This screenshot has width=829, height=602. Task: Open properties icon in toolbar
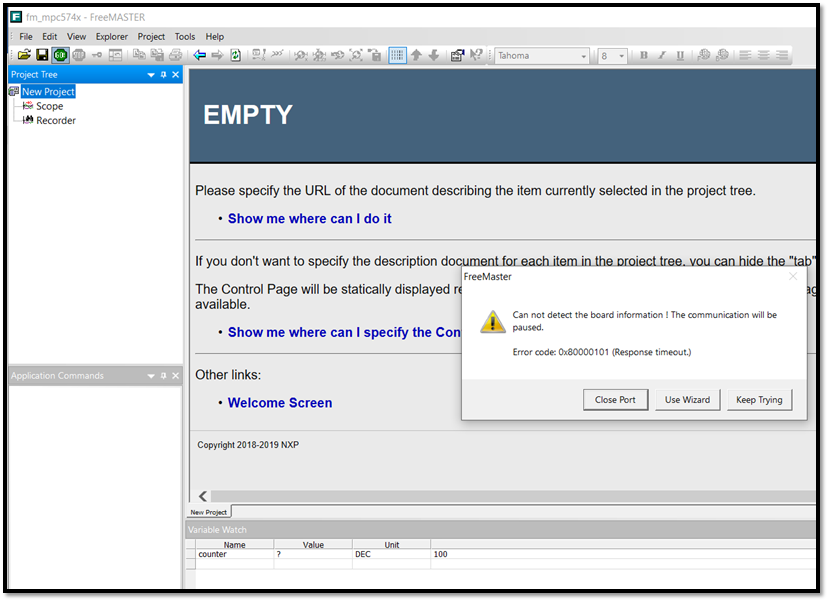457,55
